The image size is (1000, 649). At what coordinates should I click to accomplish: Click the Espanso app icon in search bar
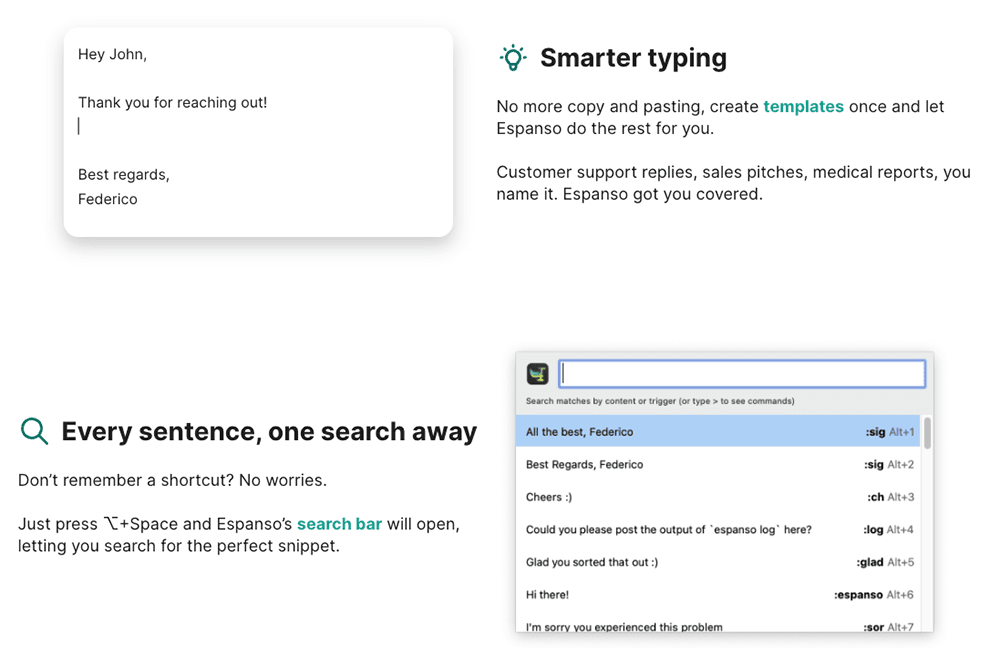[538, 374]
